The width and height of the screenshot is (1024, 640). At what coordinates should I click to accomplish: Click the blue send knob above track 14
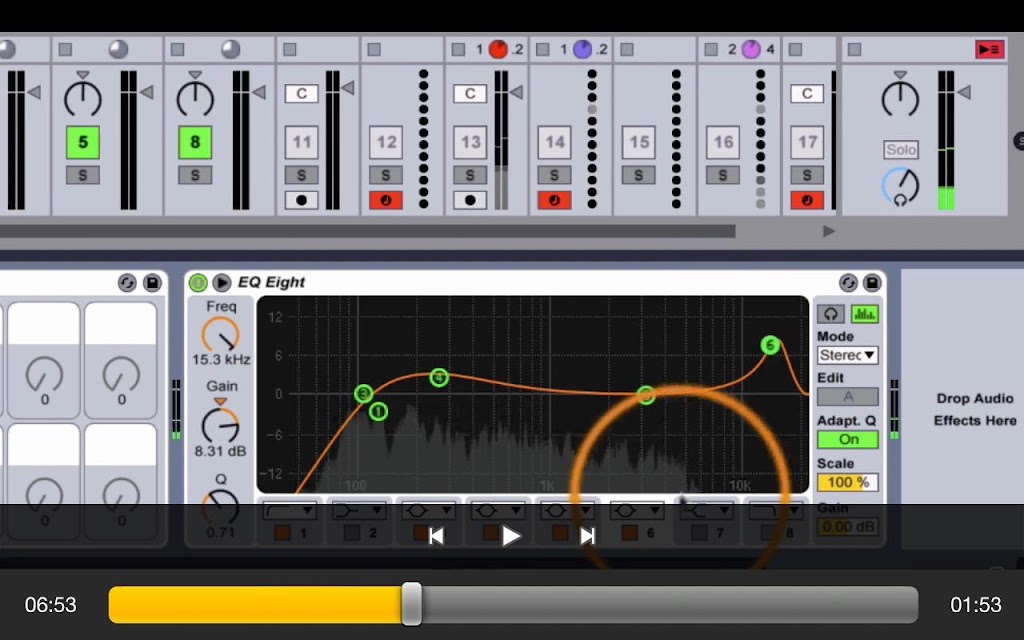click(x=582, y=49)
